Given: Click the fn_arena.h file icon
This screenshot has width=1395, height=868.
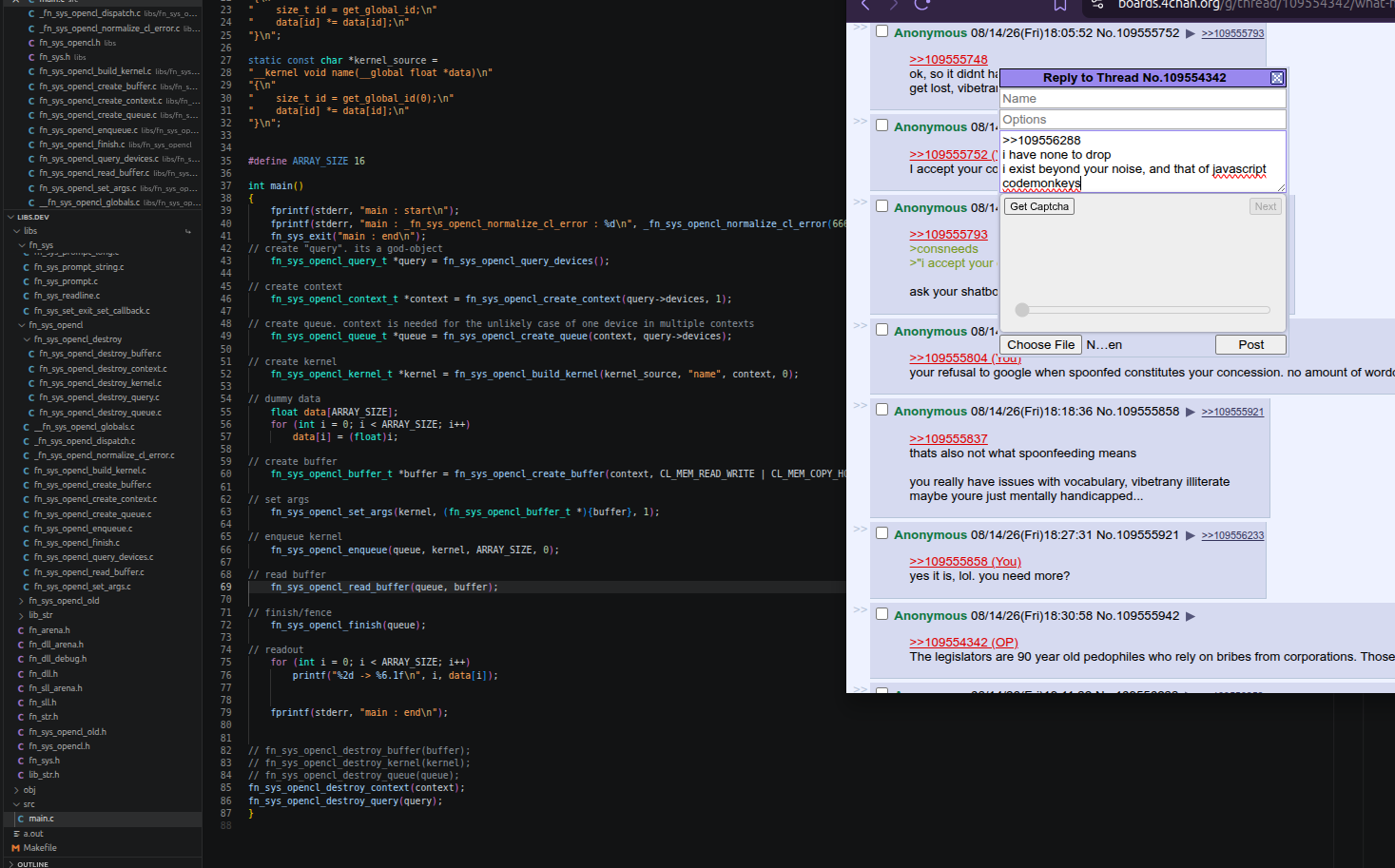Looking at the screenshot, I should (x=21, y=630).
